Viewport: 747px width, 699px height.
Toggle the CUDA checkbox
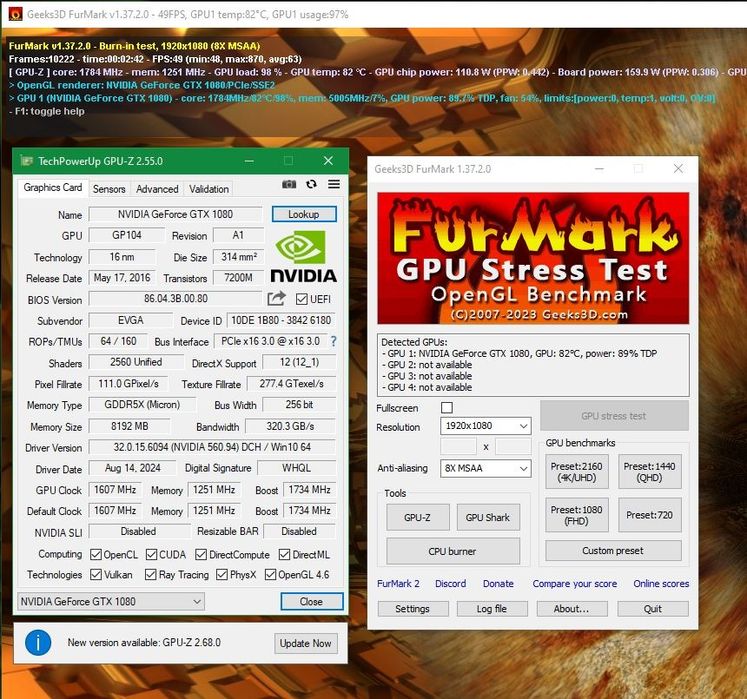[151, 554]
